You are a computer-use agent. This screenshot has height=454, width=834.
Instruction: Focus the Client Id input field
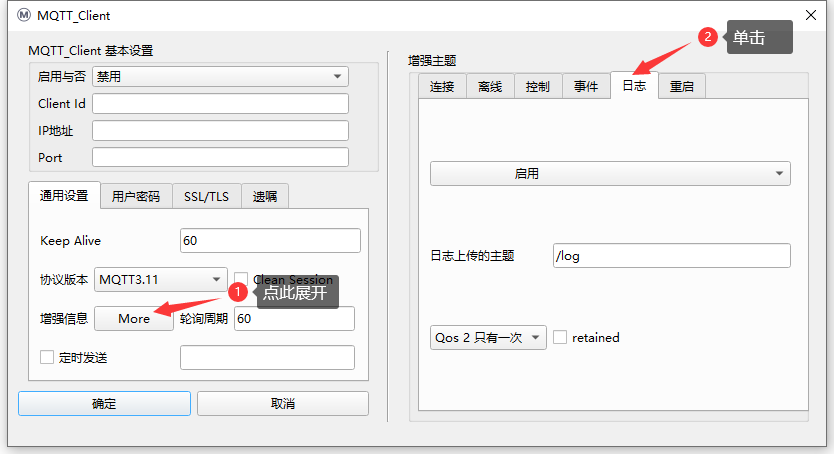tap(220, 104)
